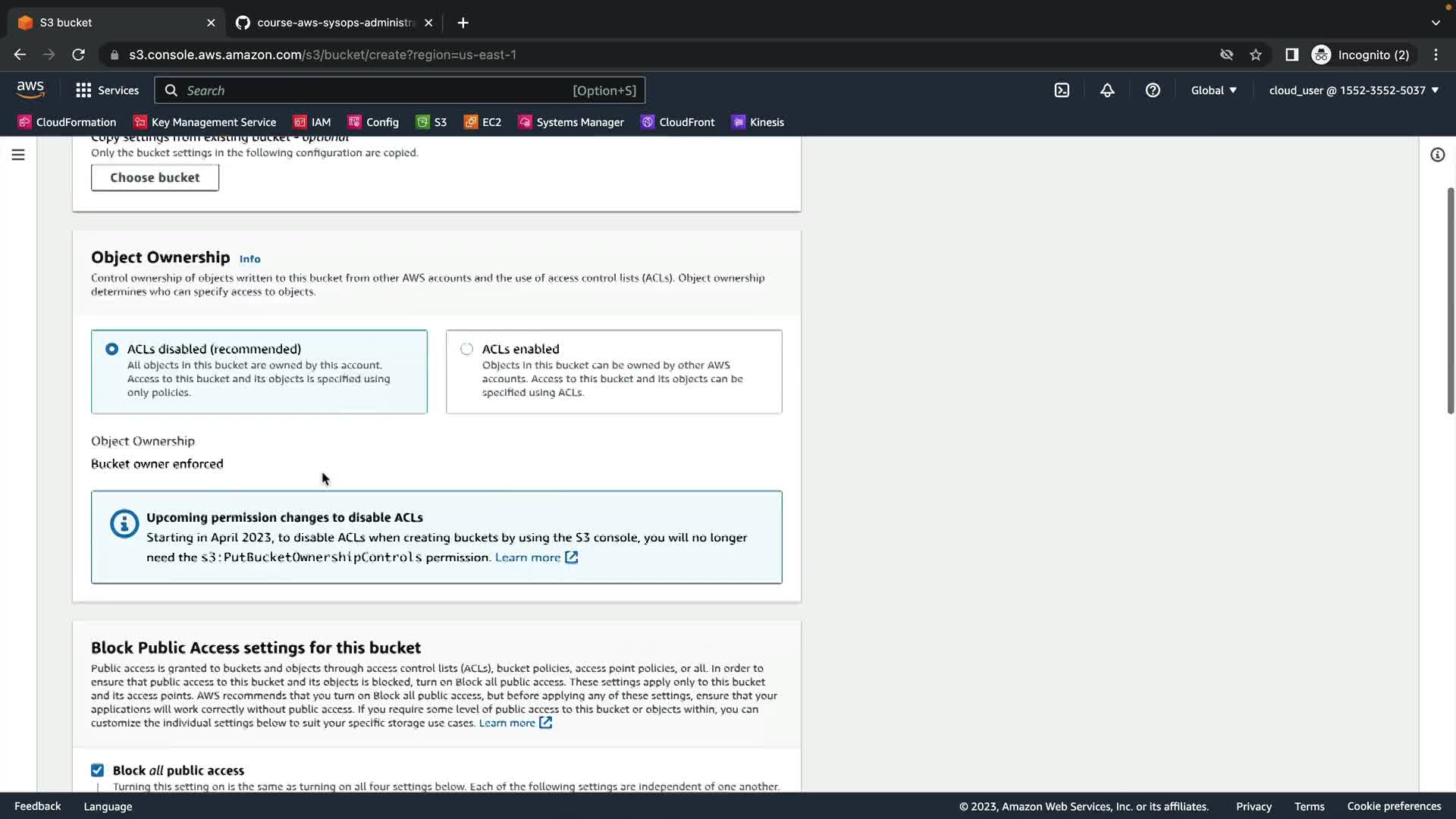Switch to the course-aws-sysops GitHub tab
The height and width of the screenshot is (819, 1456).
click(334, 23)
